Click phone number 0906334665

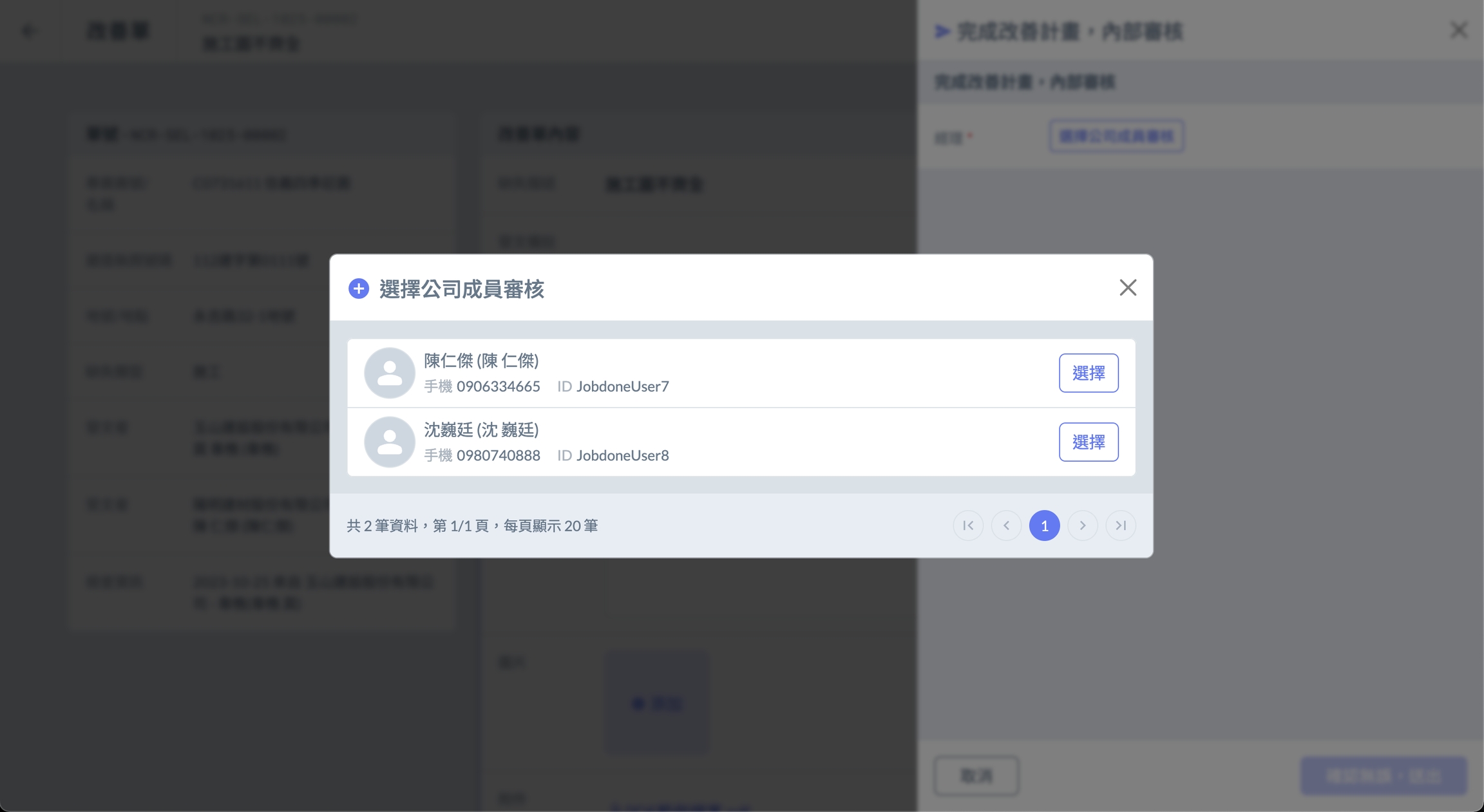(498, 386)
